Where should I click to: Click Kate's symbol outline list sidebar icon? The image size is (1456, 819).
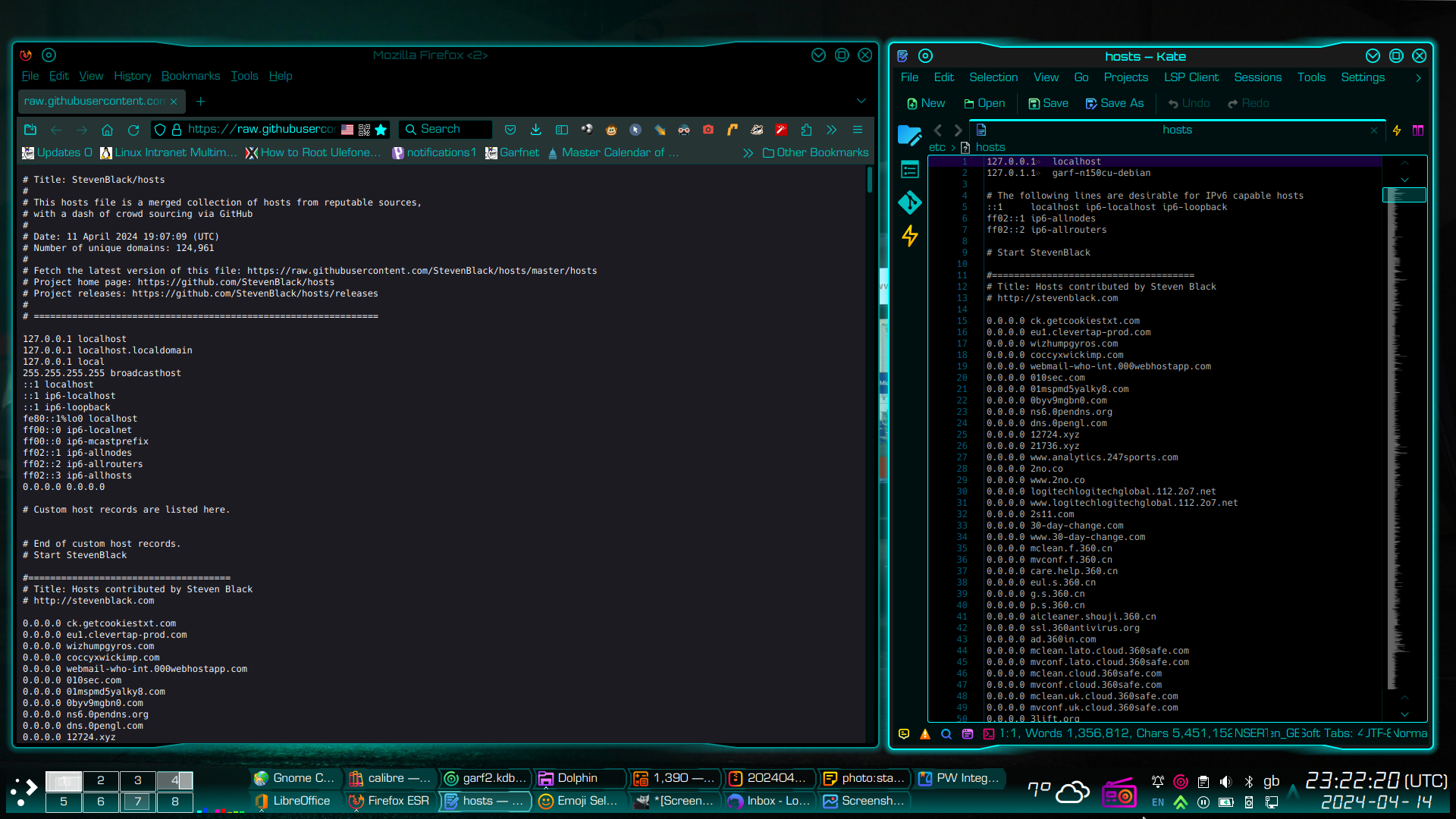(909, 169)
